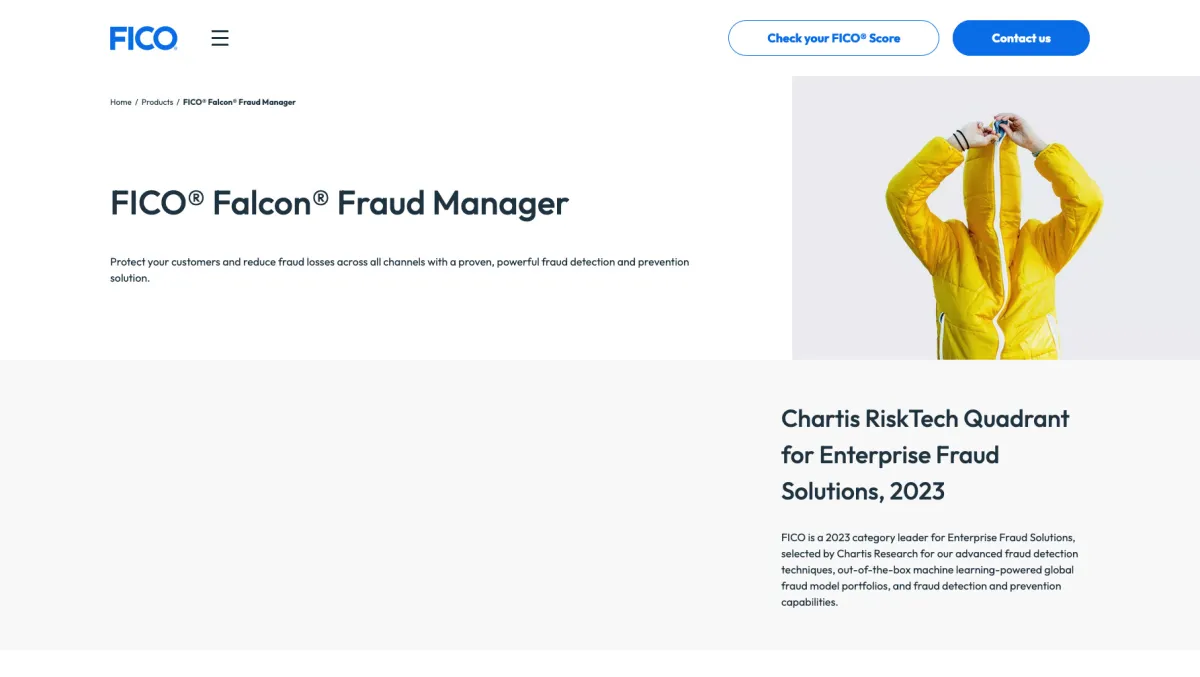The image size is (1200, 677).
Task: Go to Home in the breadcrumb
Action: [x=121, y=102]
